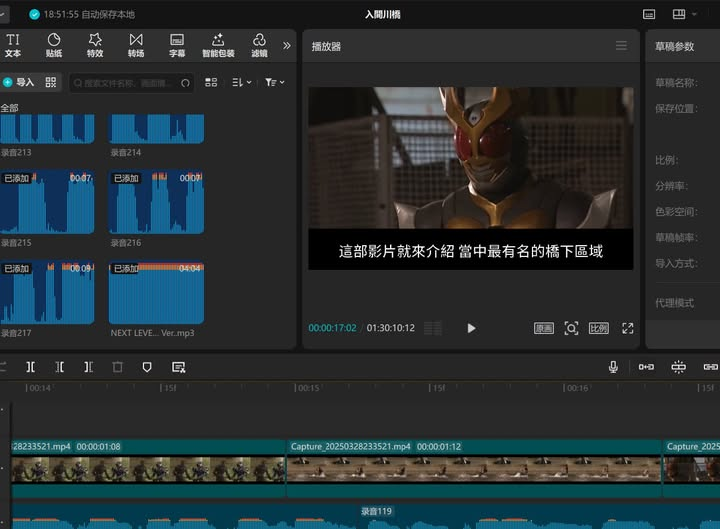Click the 原画 quality button
The width and height of the screenshot is (720, 529).
click(x=544, y=328)
